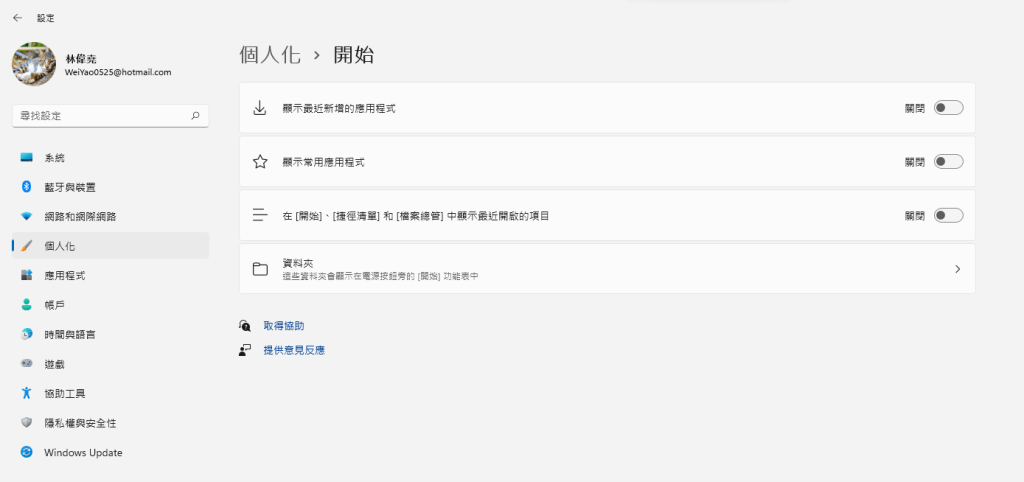Toggle 顯示最近新增的應用程式 switch on
Screen dimensions: 1024x482
[948, 108]
